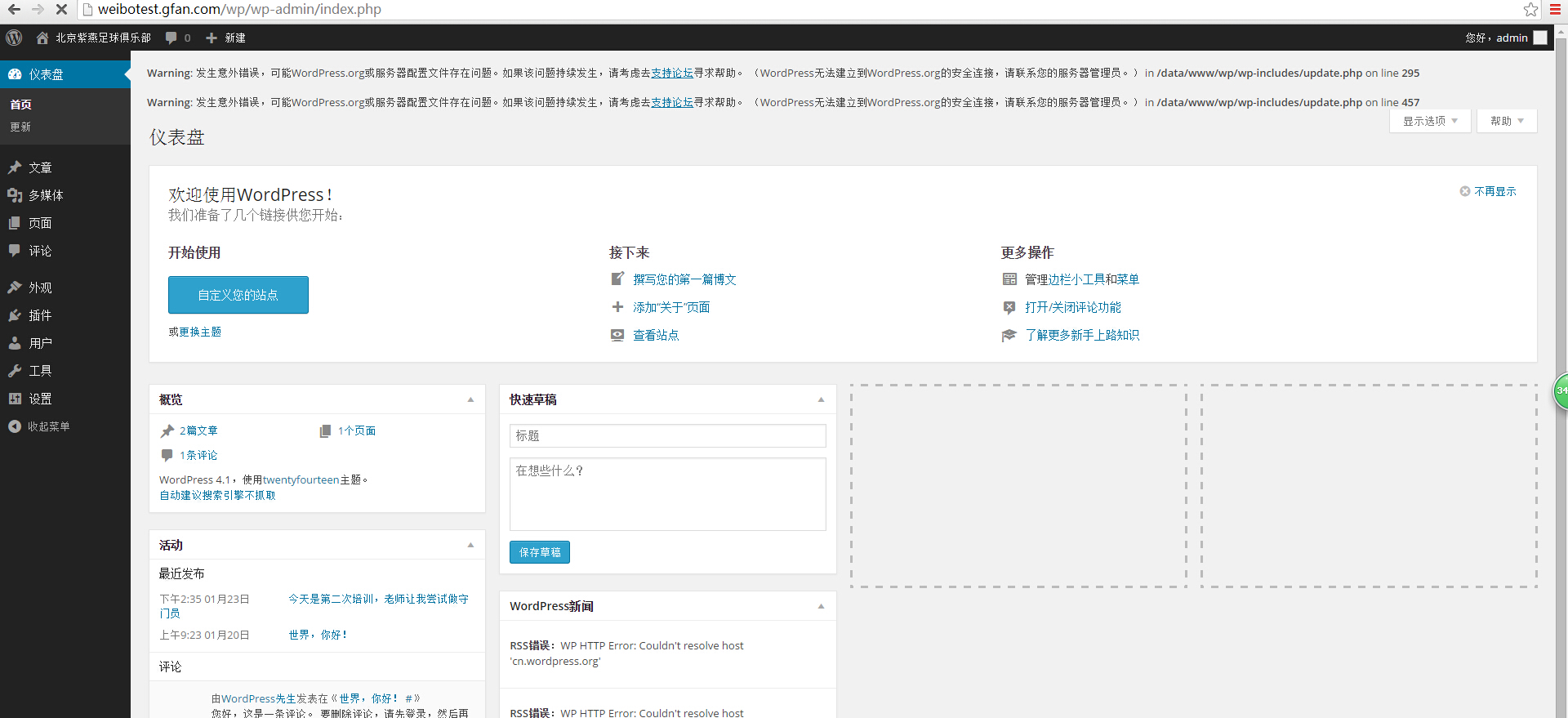The image size is (1568, 718).
Task: Click the twentyfourteen theme link
Action: pyautogui.click(x=301, y=479)
